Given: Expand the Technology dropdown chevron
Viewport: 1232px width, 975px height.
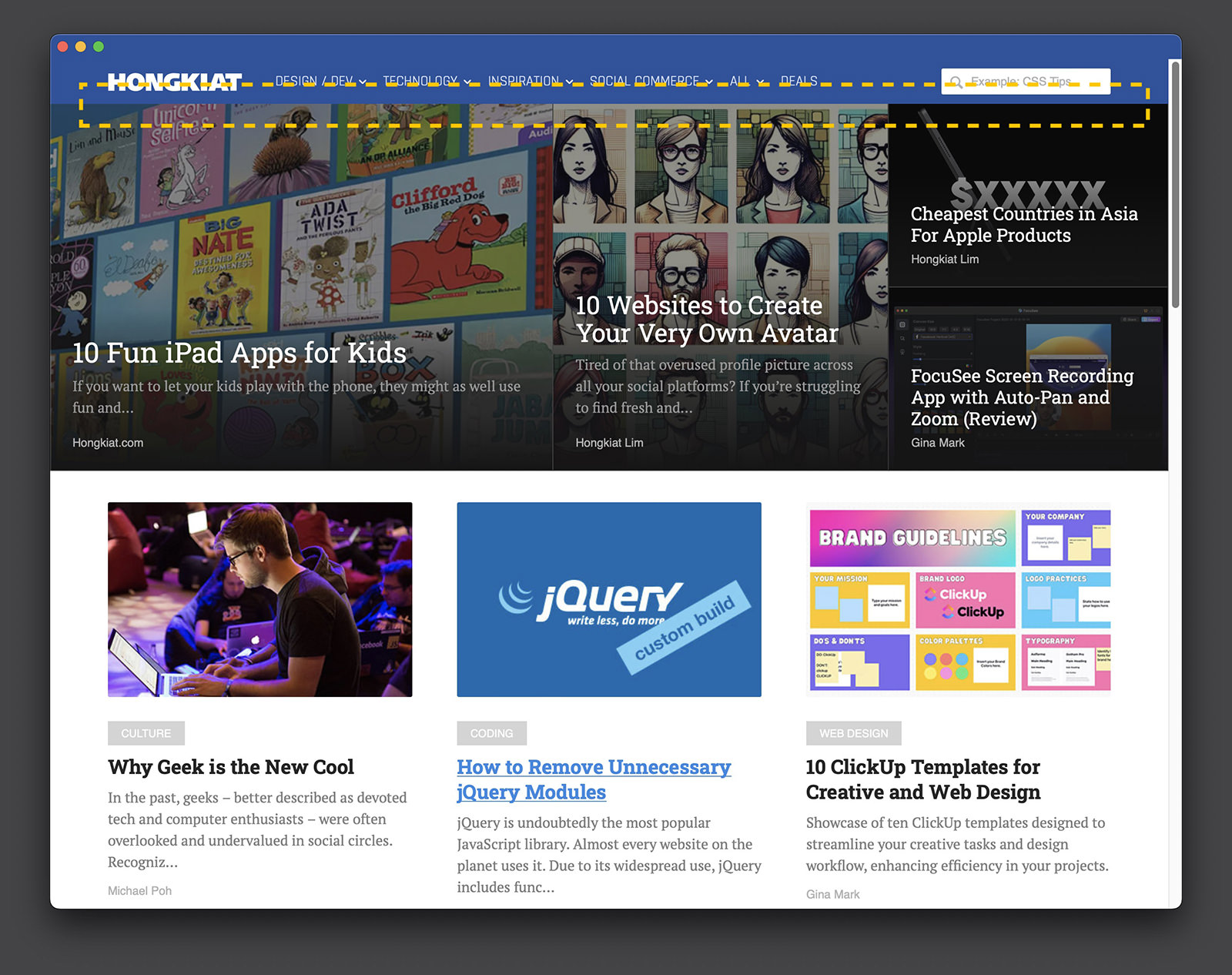Looking at the screenshot, I should [x=467, y=82].
